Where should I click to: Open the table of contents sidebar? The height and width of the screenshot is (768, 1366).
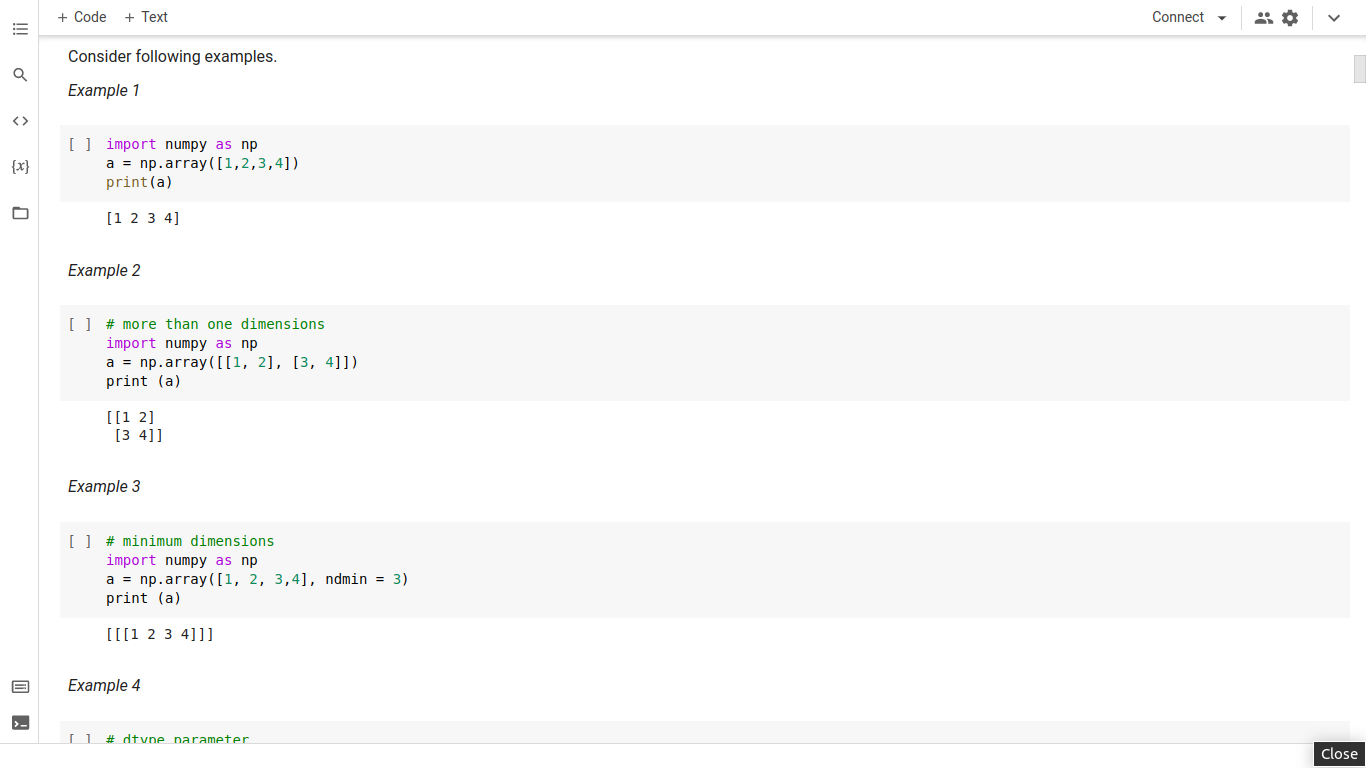[x=20, y=29]
